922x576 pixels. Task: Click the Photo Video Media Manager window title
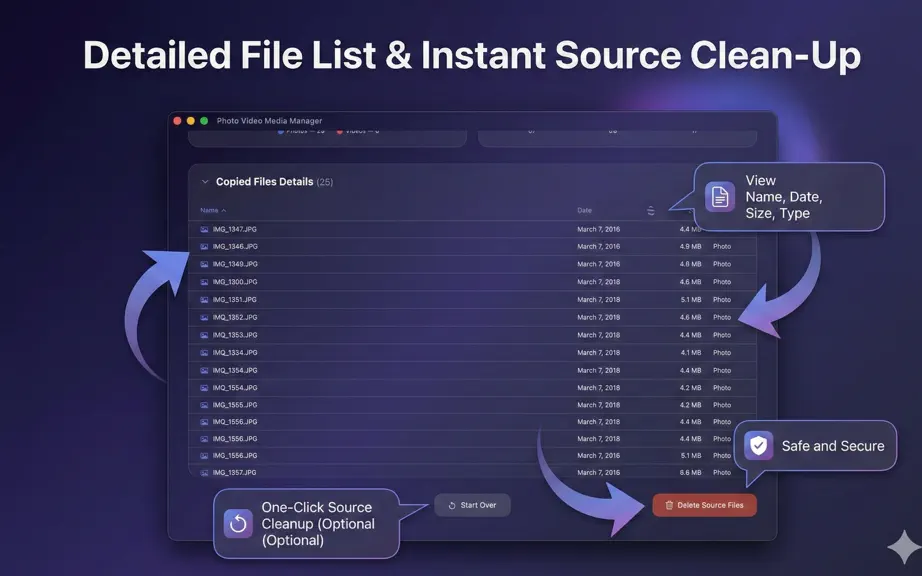269,121
